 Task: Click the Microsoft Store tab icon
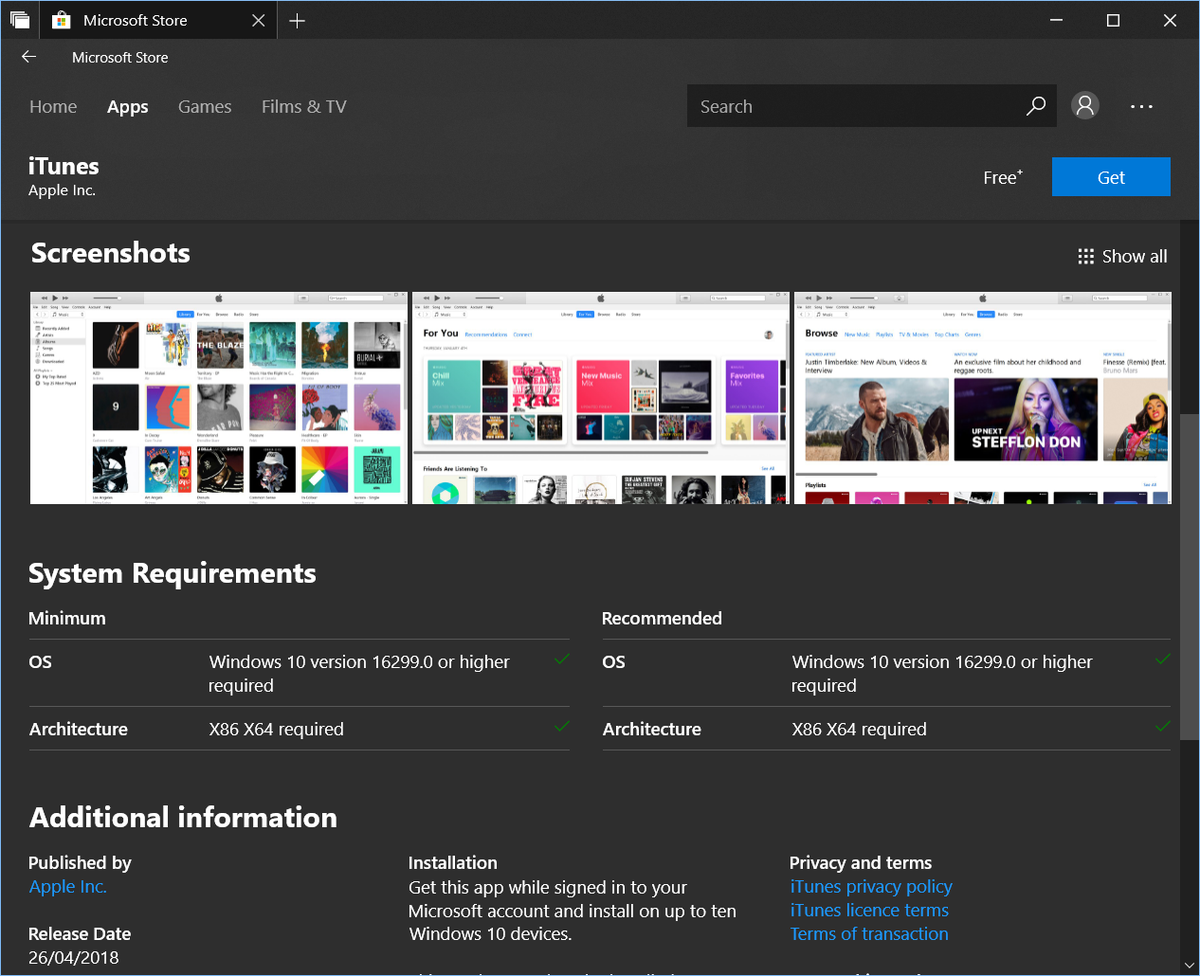[61, 20]
